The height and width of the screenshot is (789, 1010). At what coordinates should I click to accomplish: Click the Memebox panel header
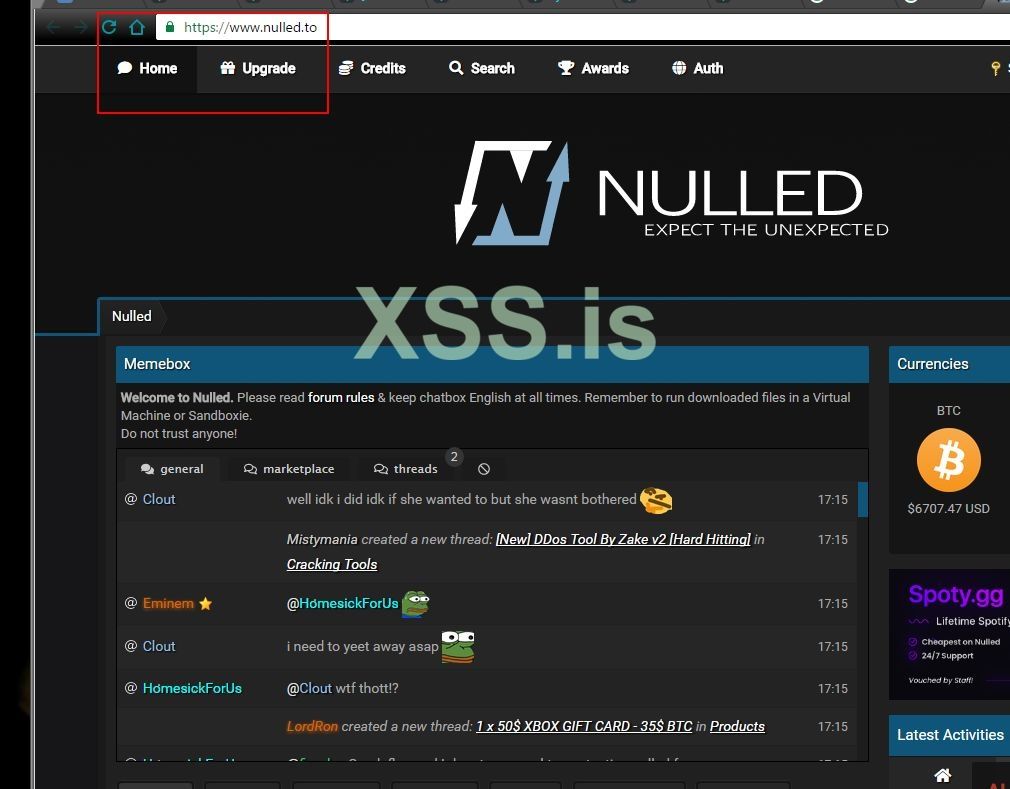click(x=492, y=364)
